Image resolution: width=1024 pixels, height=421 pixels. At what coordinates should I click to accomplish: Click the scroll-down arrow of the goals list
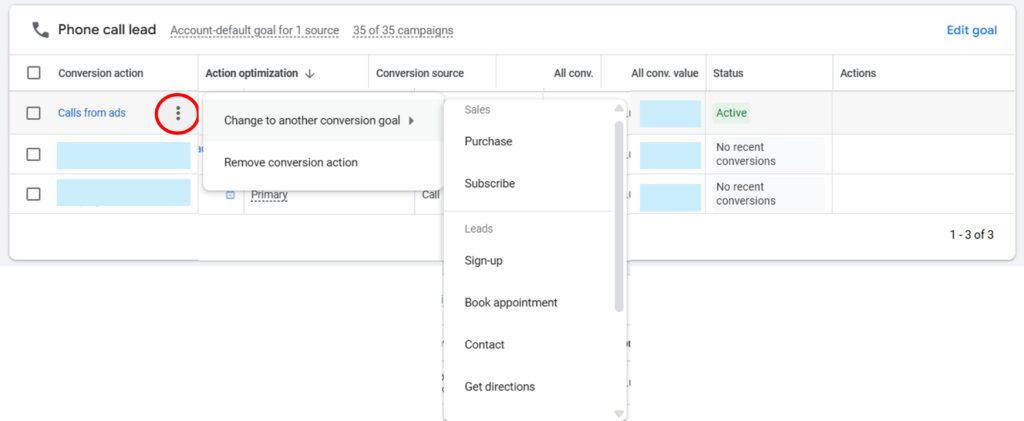(619, 414)
